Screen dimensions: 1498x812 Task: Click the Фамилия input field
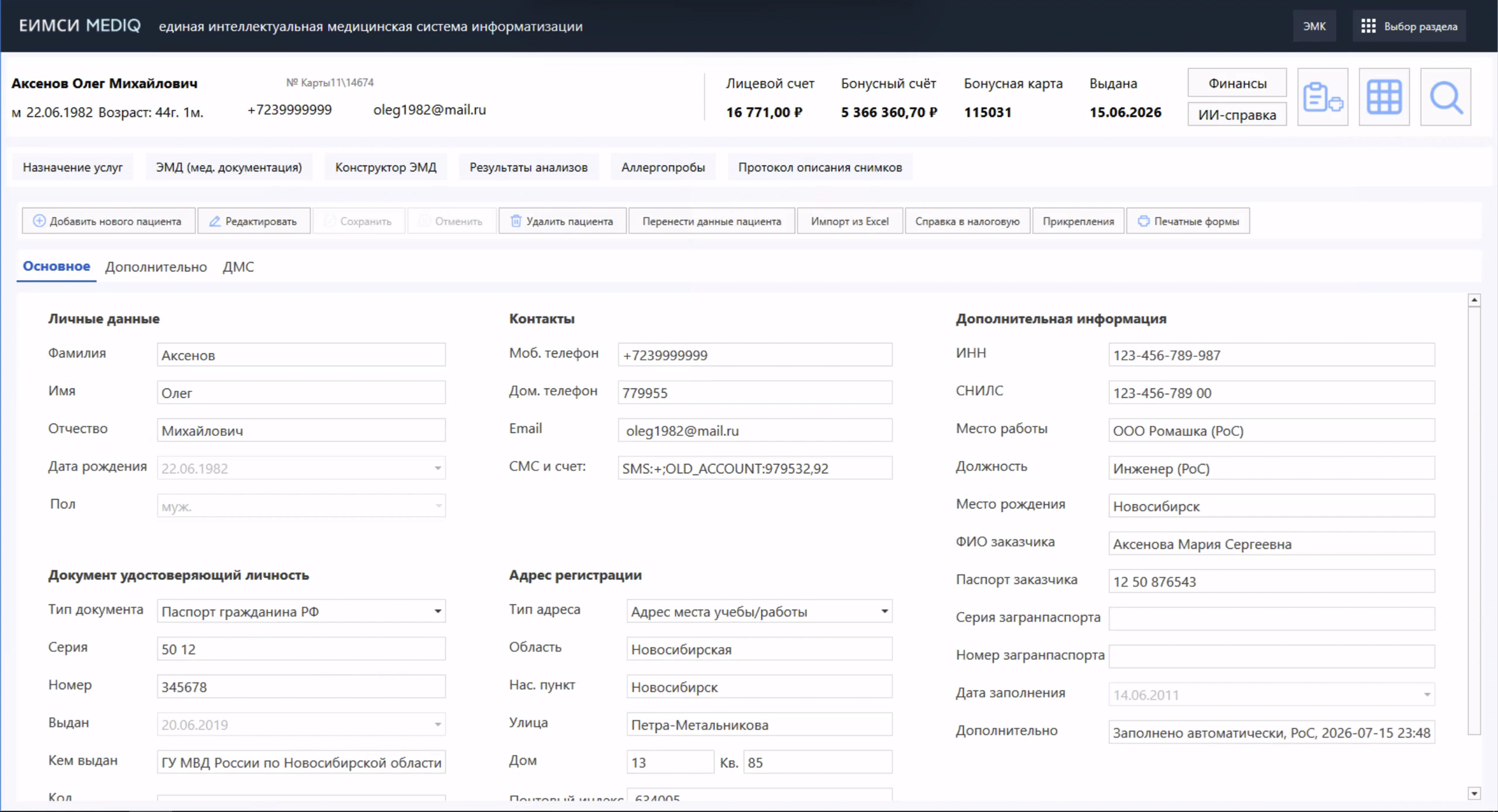[301, 355]
